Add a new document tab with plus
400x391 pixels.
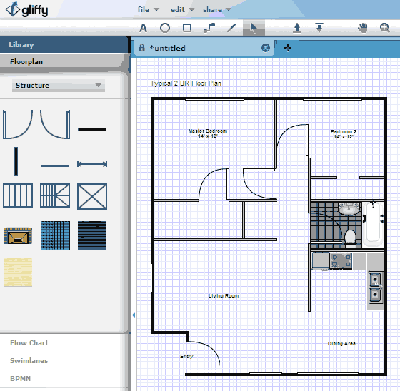click(x=287, y=48)
